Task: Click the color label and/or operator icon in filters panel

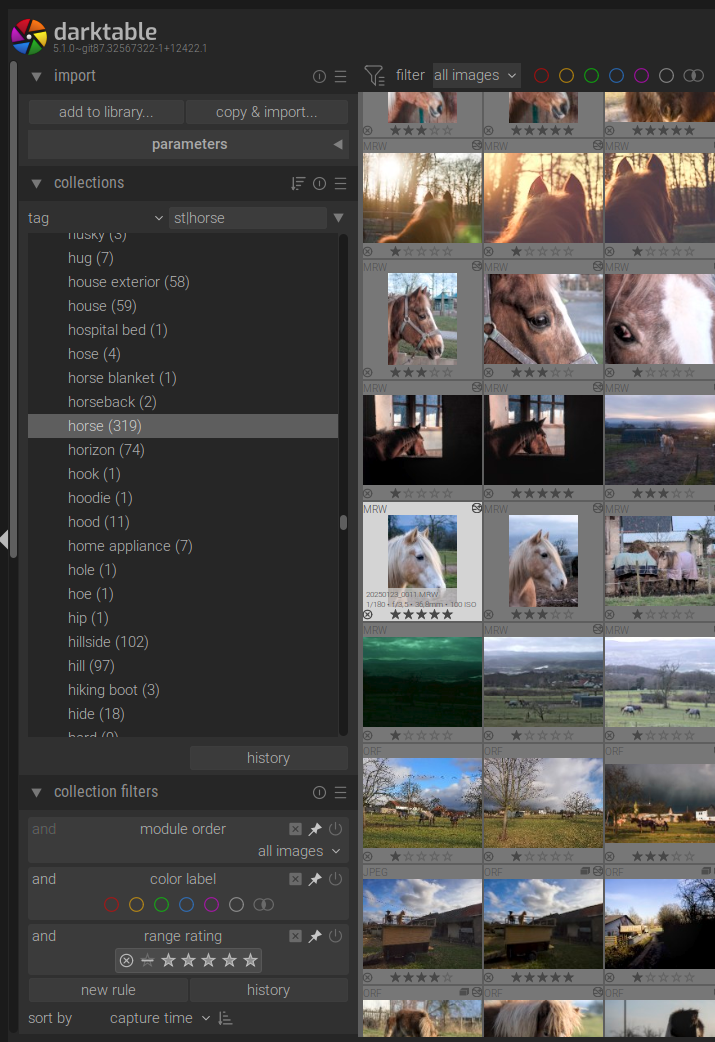Action: pos(264,904)
